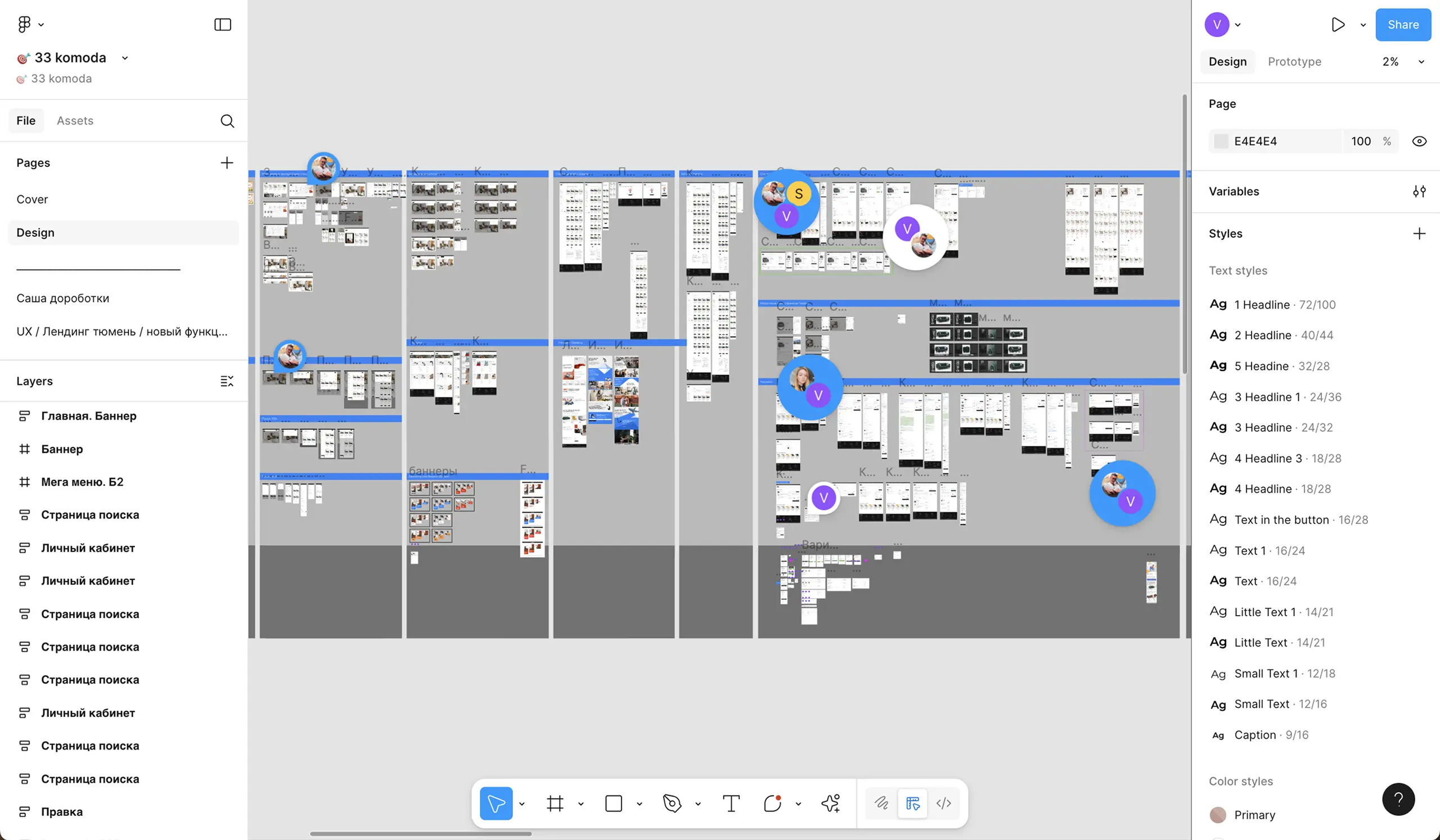Open the Cover page

[32, 199]
